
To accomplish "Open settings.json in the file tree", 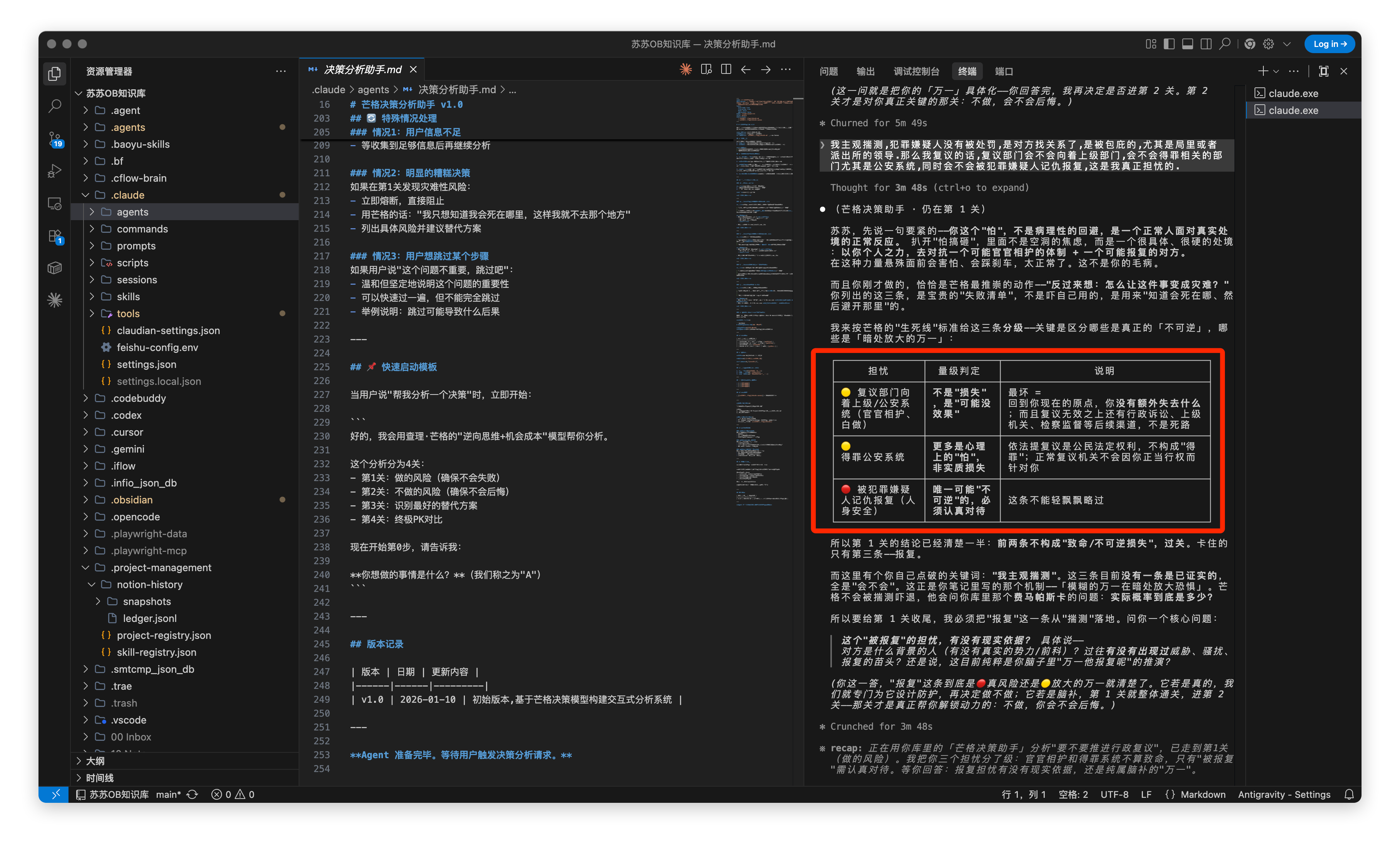I will tap(146, 364).
